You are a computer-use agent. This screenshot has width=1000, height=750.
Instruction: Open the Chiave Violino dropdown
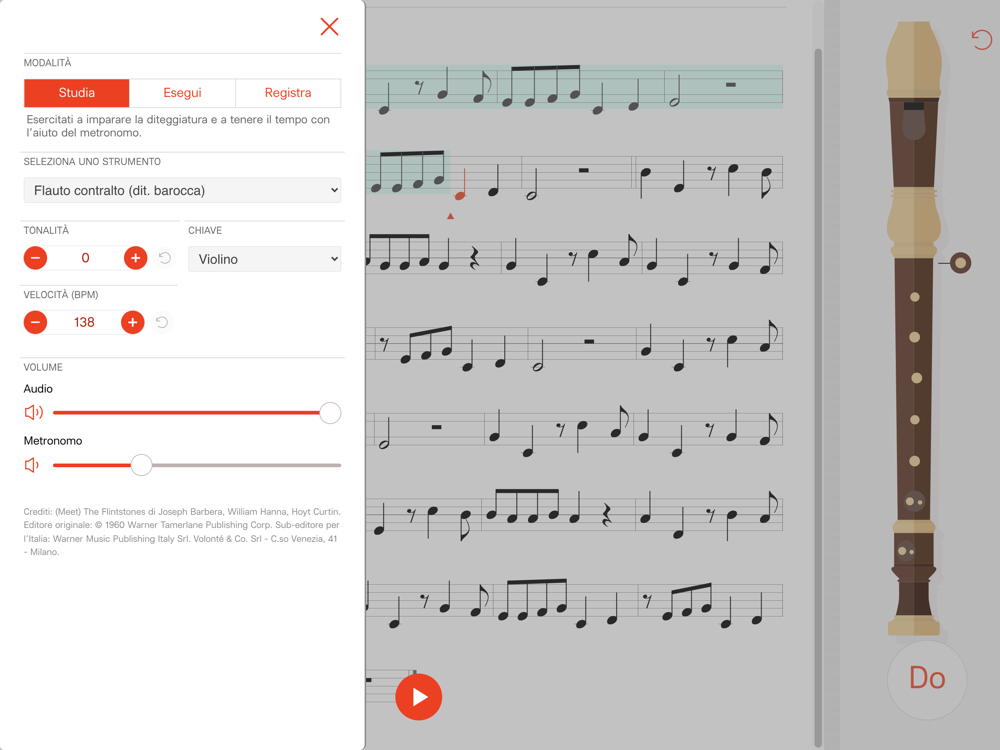(x=265, y=259)
